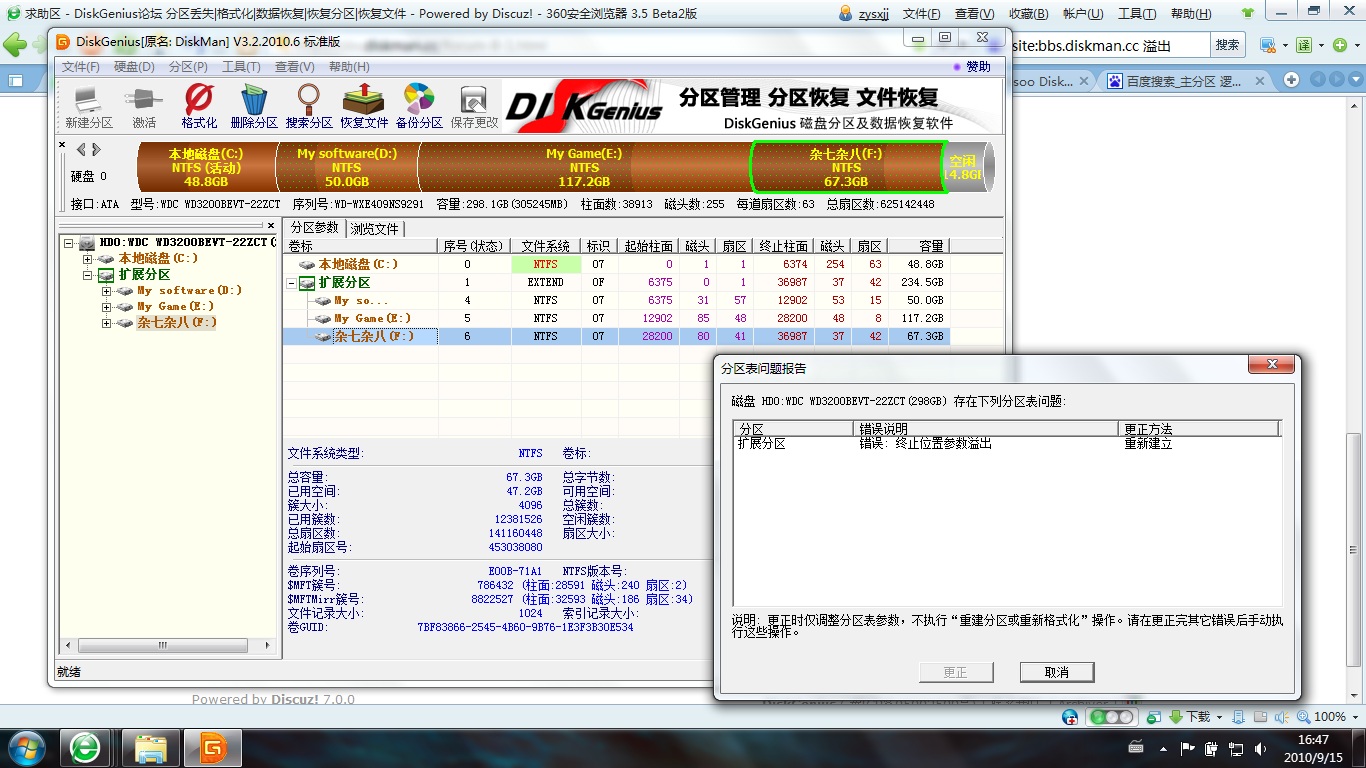
Task: Click the browser search field with site:bbs.diskman.cc
Action: (x=1108, y=45)
